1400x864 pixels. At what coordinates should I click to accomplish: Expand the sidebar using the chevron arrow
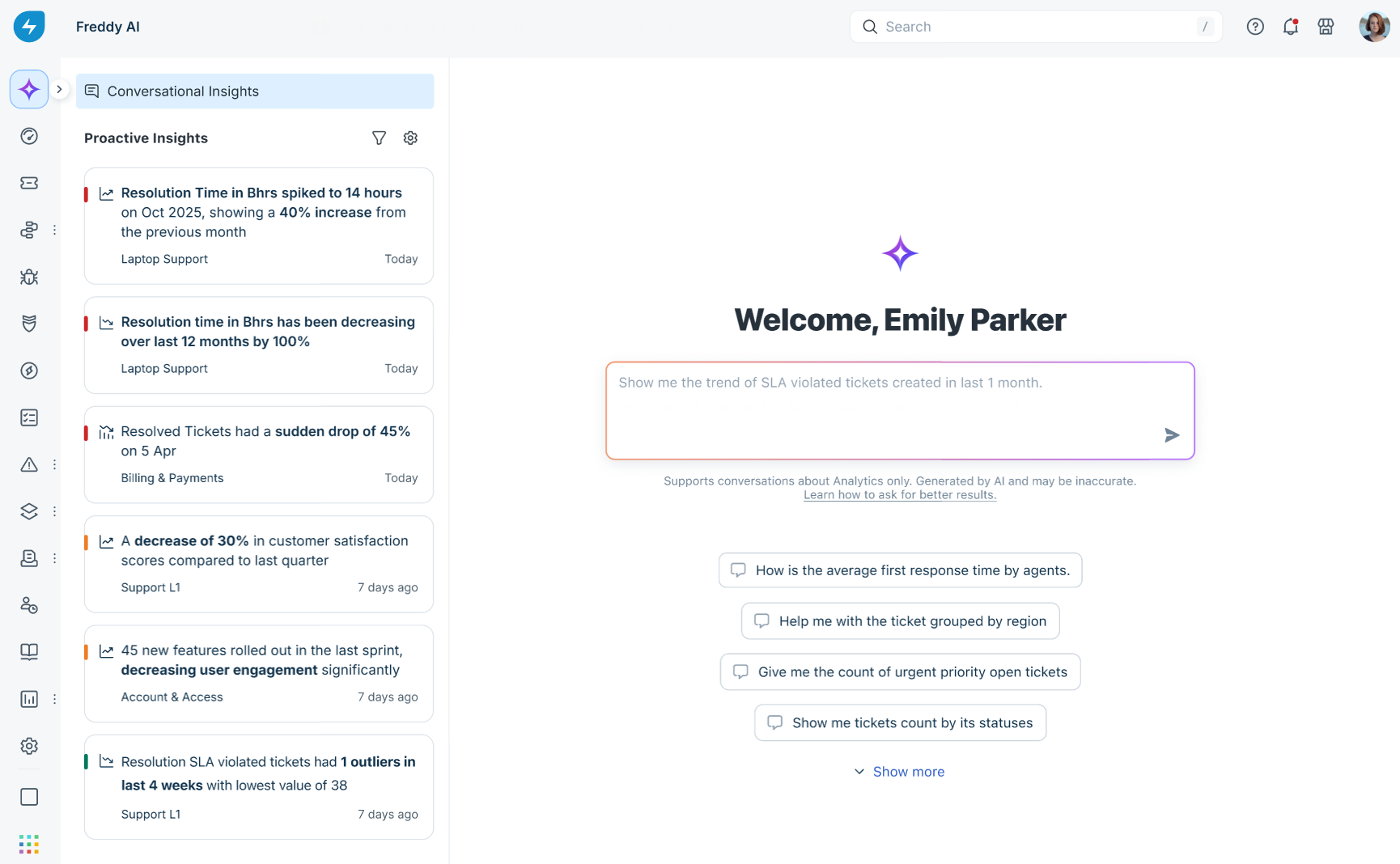pyautogui.click(x=59, y=89)
